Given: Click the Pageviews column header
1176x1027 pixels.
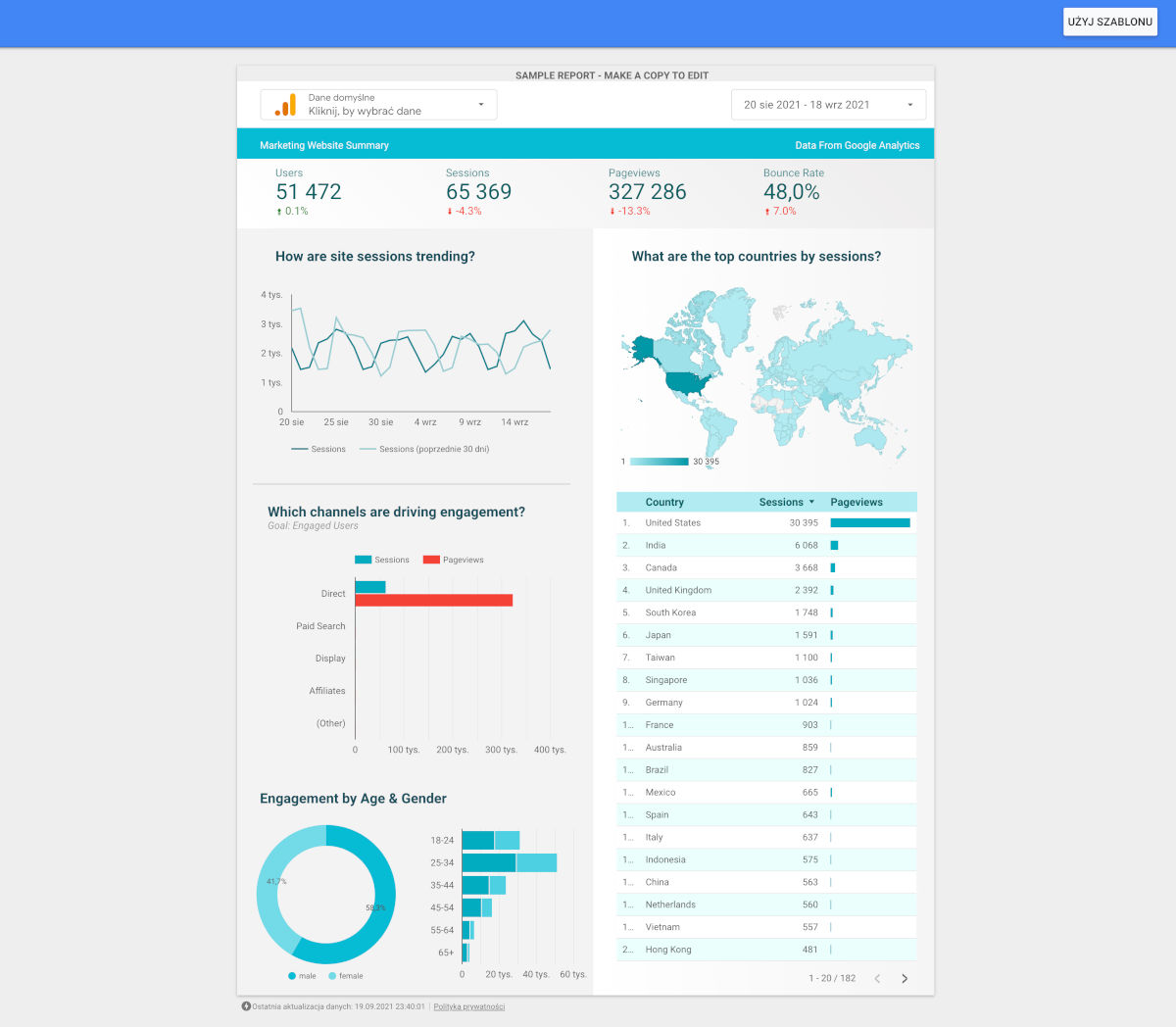Looking at the screenshot, I should [857, 502].
